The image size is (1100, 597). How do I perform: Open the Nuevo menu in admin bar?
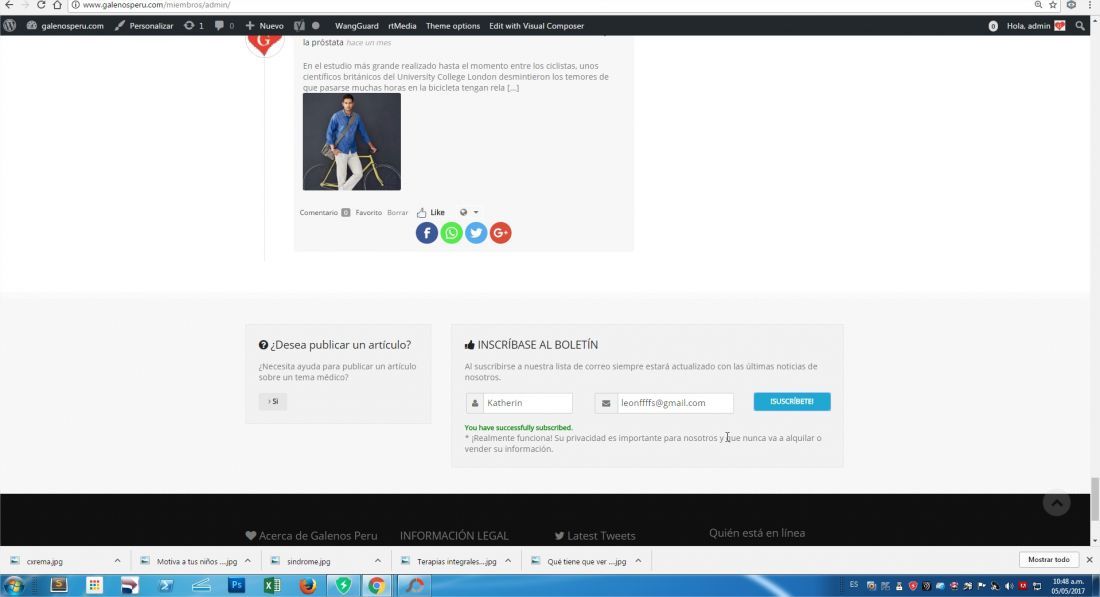coord(264,26)
